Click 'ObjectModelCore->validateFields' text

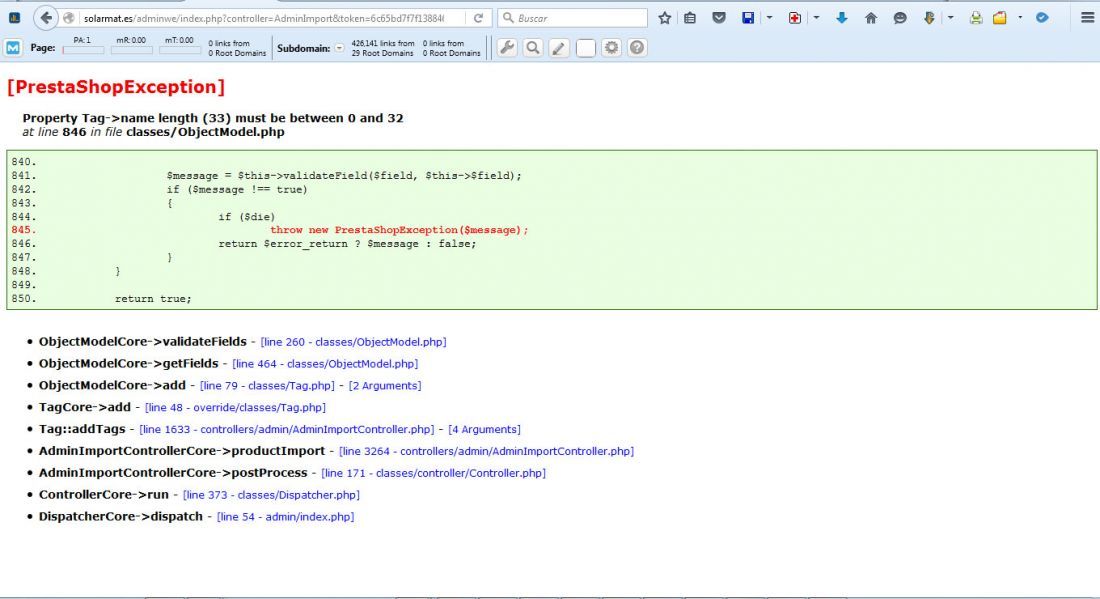pos(142,342)
